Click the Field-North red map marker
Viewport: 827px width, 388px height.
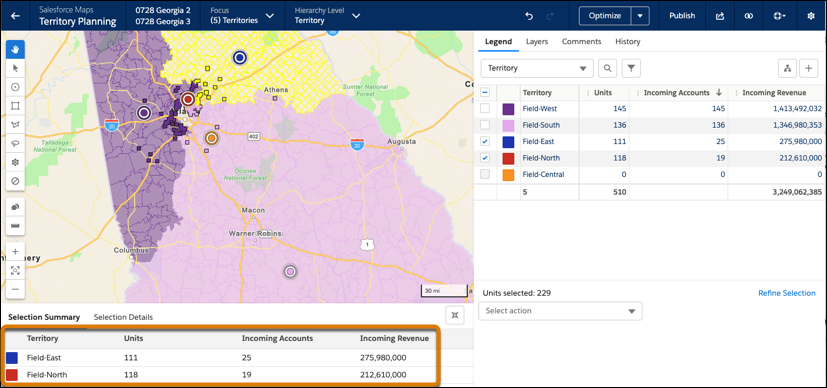tap(188, 99)
